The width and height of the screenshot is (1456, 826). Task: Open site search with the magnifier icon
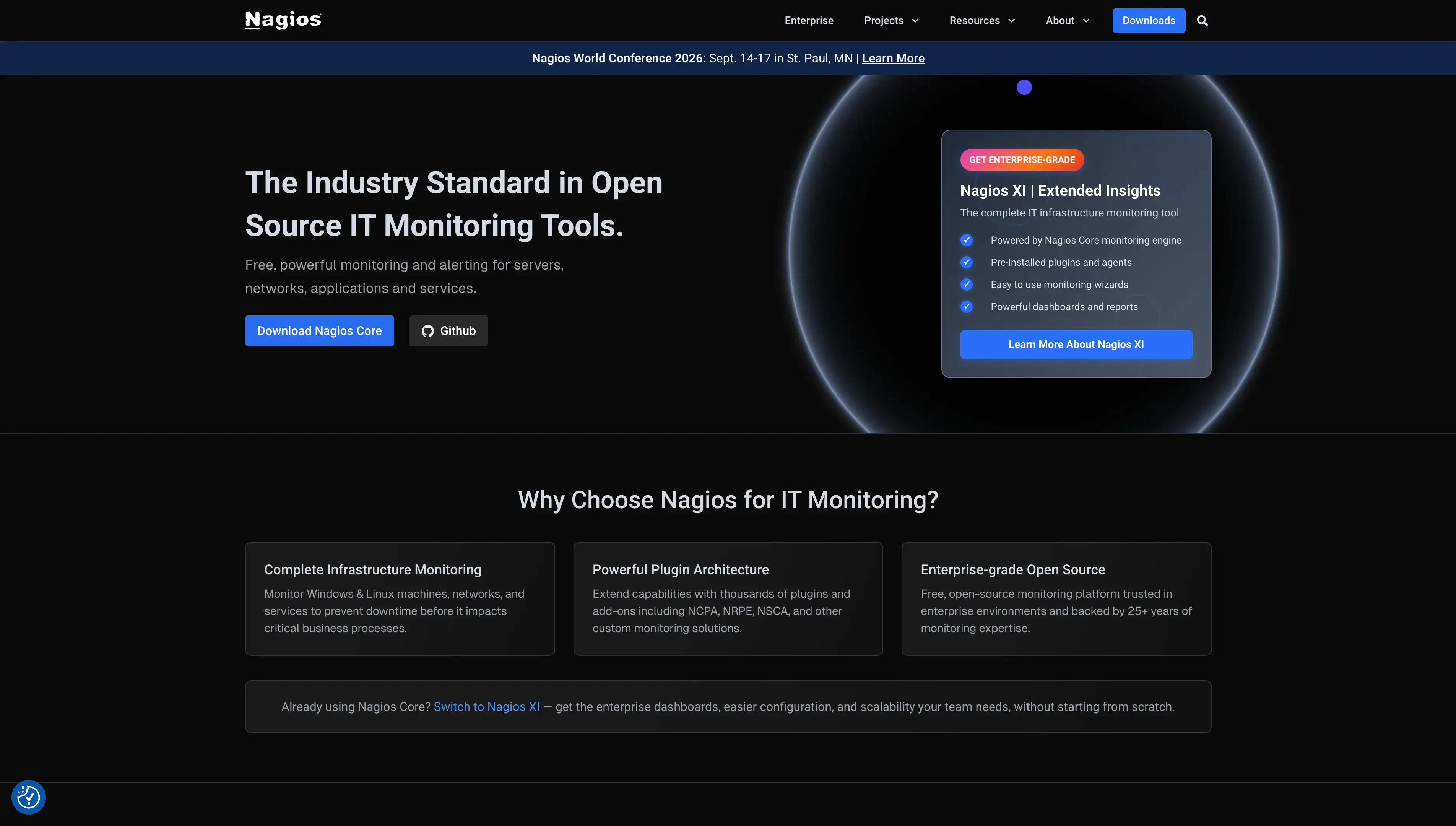[x=1202, y=20]
